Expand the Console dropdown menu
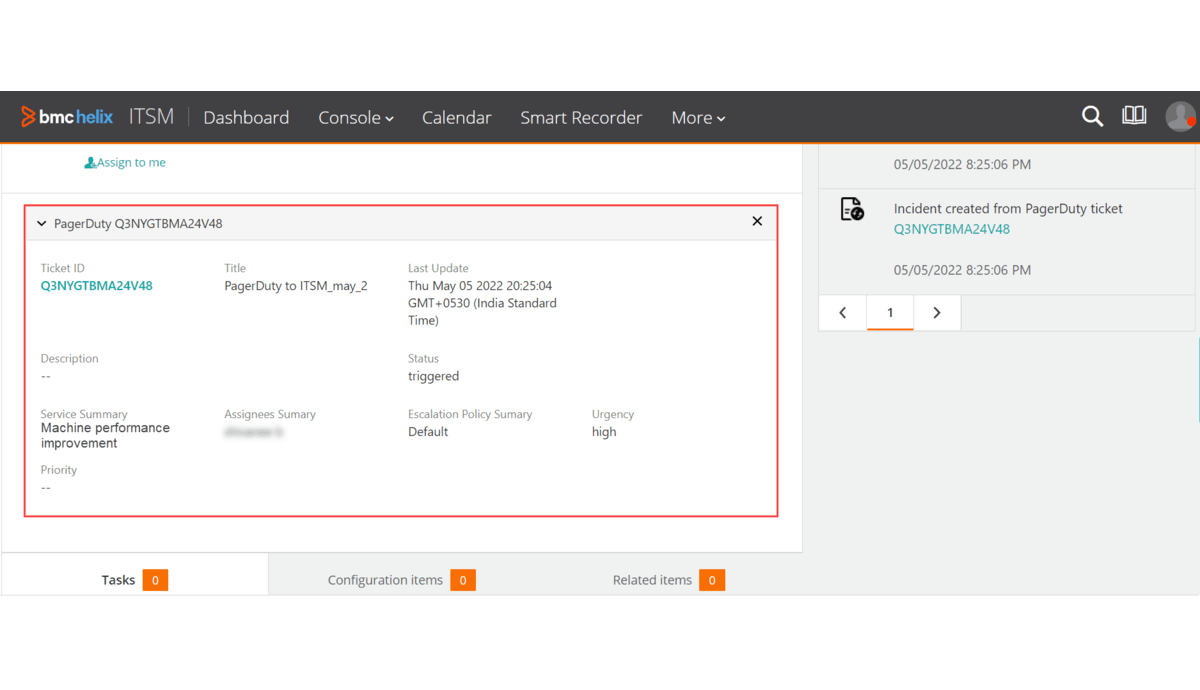The image size is (1200, 690). pos(355,118)
